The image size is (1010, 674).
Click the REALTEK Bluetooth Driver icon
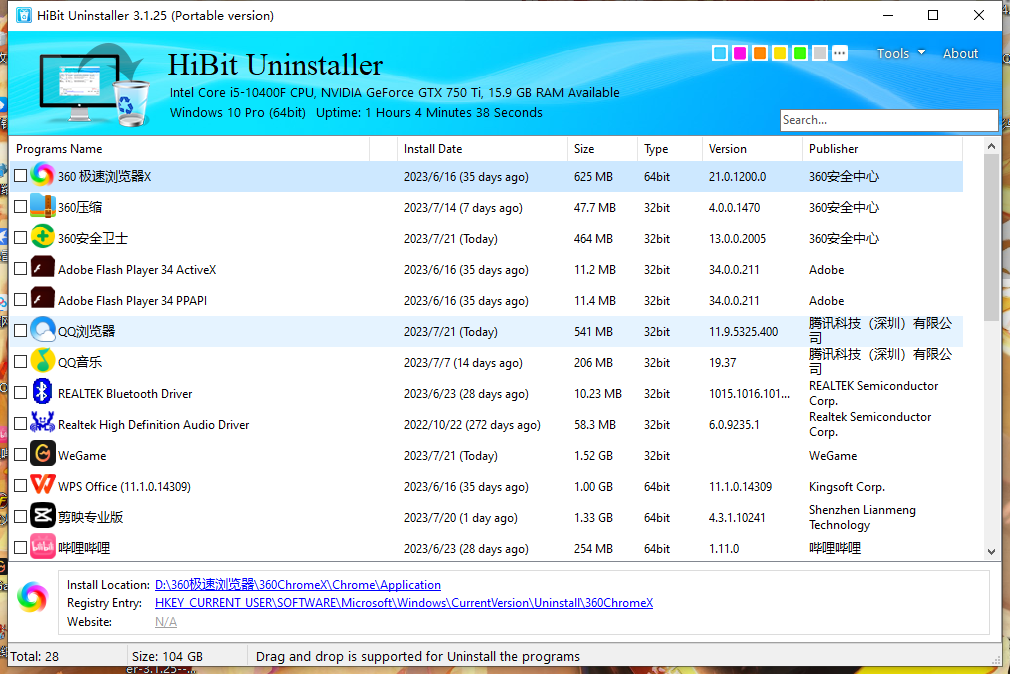point(43,392)
